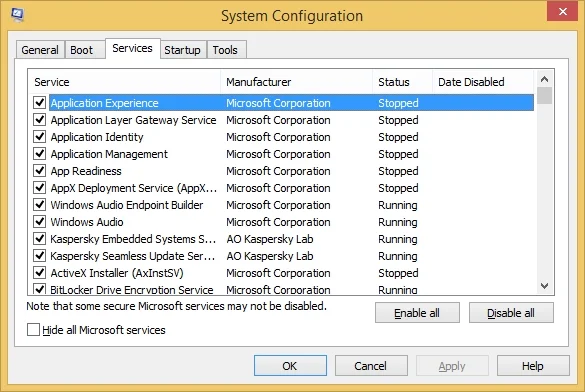This screenshot has height=392, width=585.
Task: Select ActiveX Installer (AxInstSV) service name
Action: (x=117, y=273)
